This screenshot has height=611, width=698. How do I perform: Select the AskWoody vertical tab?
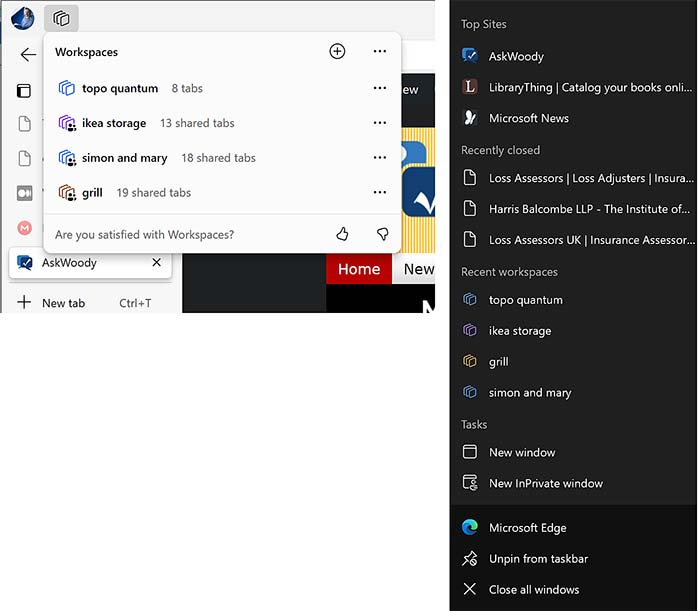point(90,263)
